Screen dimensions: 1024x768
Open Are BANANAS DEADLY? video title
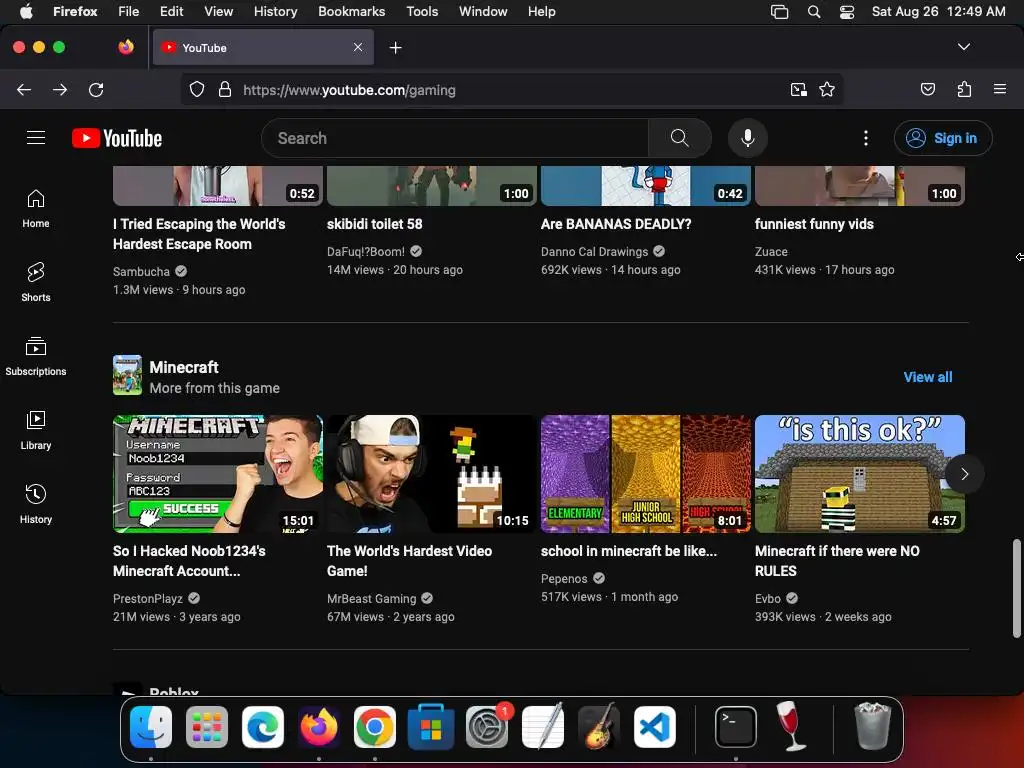616,224
